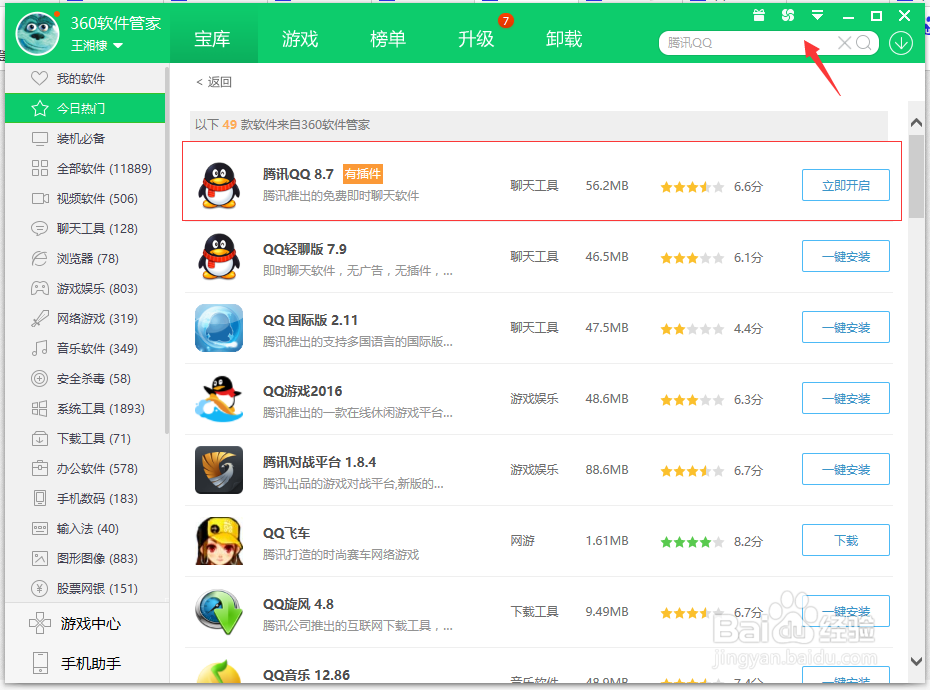Open the 卸载 tab

(x=563, y=39)
